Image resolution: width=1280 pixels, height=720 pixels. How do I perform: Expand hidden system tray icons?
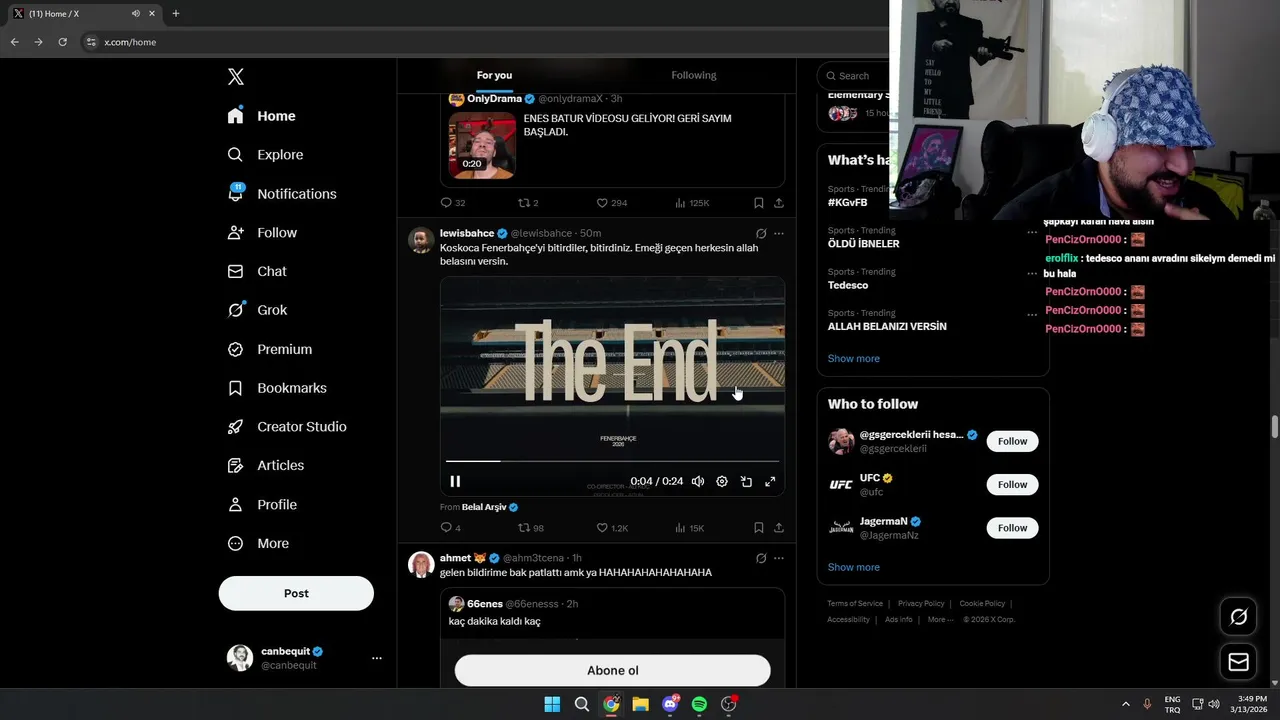[1126, 704]
